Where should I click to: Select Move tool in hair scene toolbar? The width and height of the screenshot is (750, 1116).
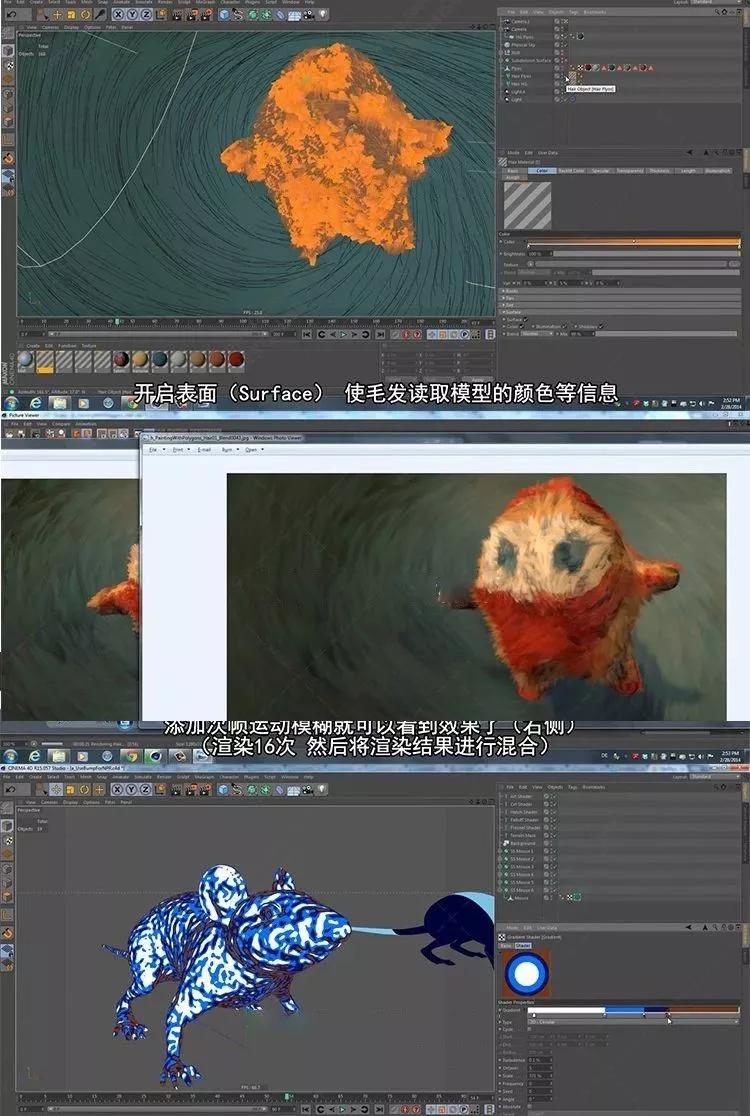tap(57, 14)
